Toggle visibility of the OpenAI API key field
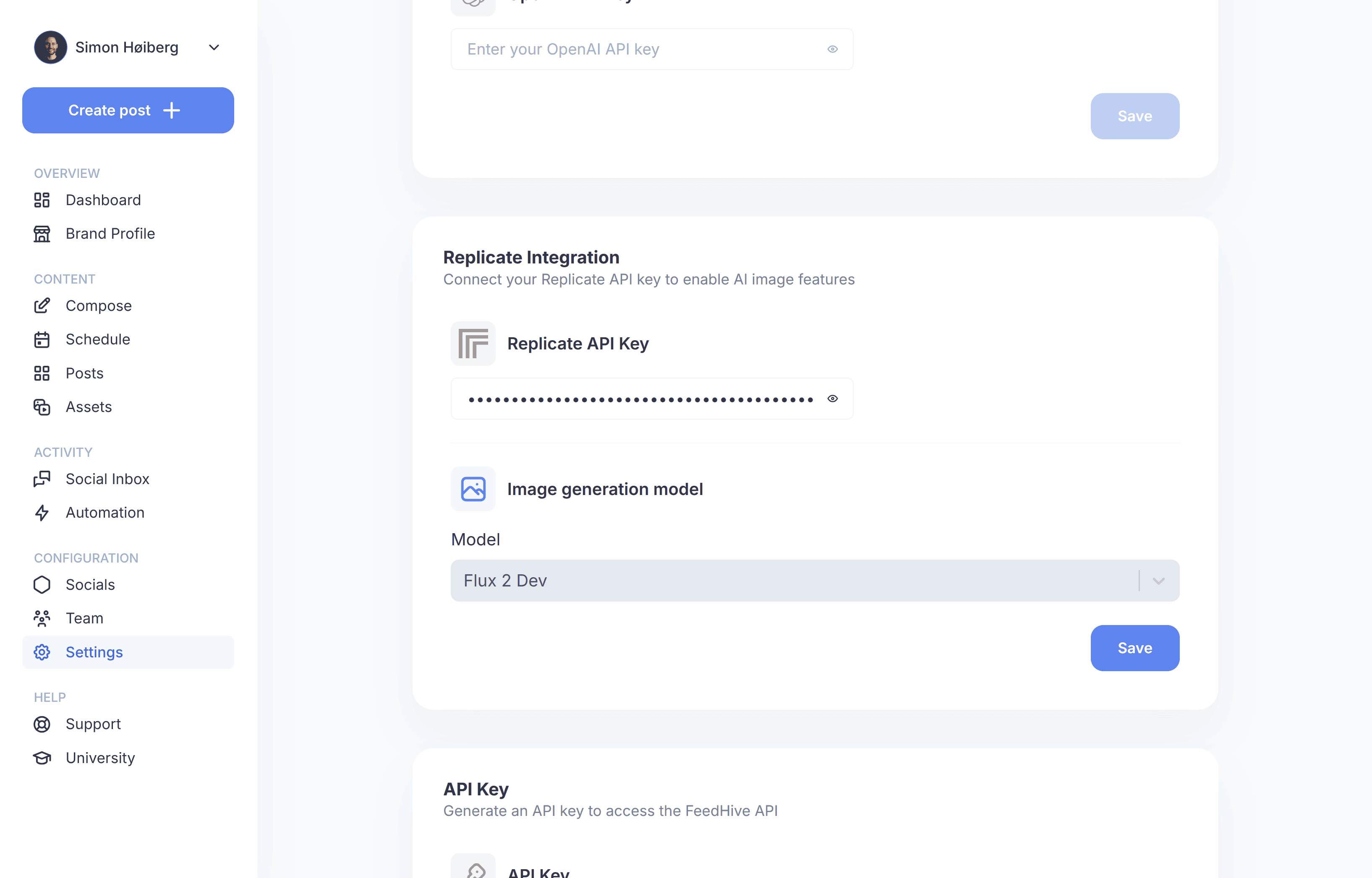 pos(833,49)
